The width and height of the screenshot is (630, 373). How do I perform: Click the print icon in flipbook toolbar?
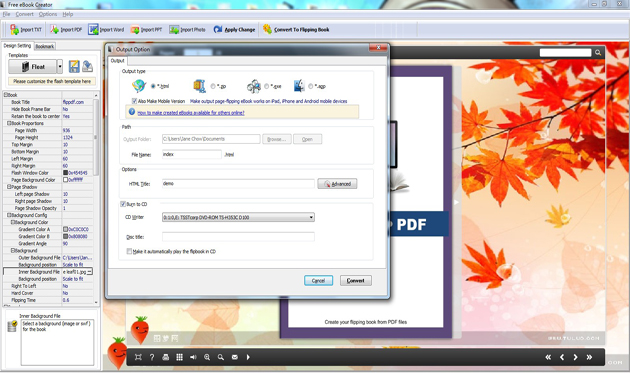(x=166, y=357)
